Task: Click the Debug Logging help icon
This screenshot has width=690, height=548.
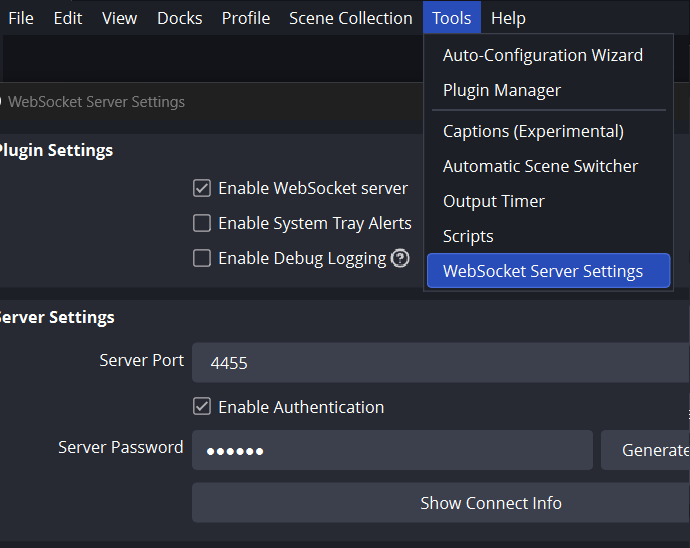Action: tap(400, 258)
